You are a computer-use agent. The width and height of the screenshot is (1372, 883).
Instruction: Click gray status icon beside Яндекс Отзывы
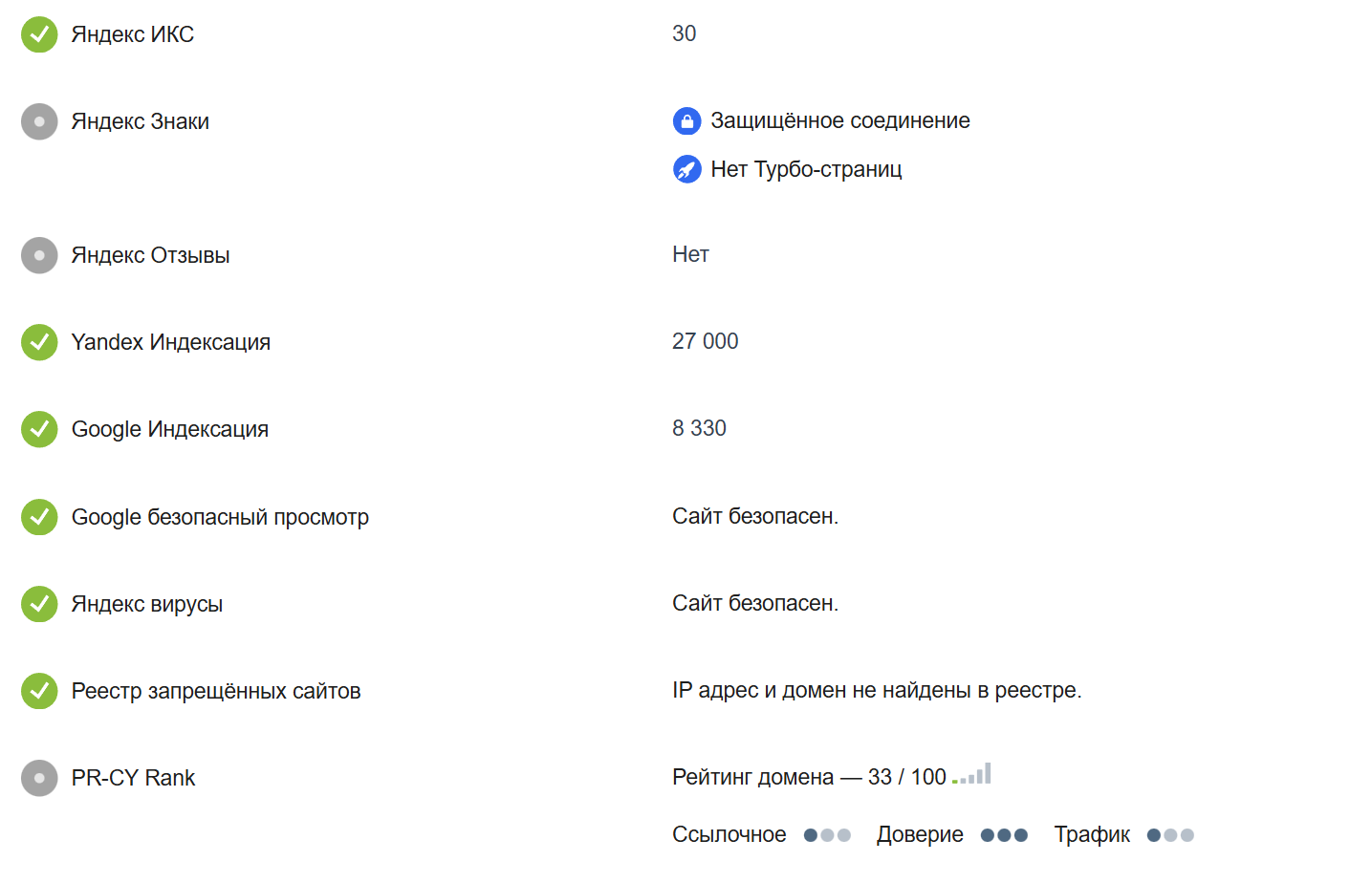tap(39, 255)
